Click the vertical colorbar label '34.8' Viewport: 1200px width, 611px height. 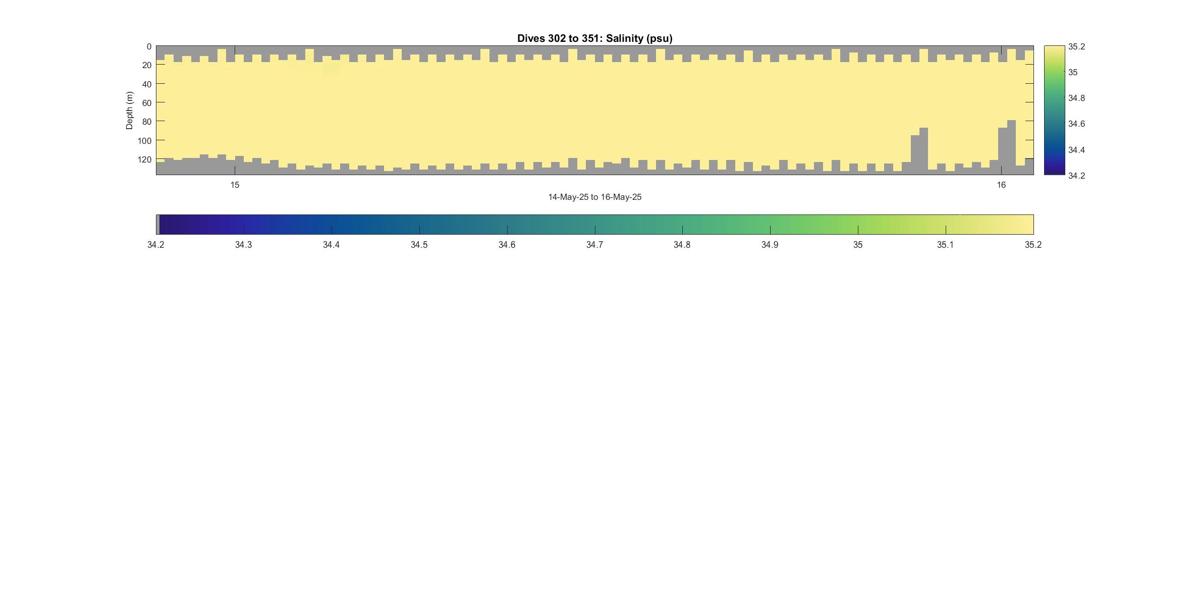pyautogui.click(x=1076, y=98)
